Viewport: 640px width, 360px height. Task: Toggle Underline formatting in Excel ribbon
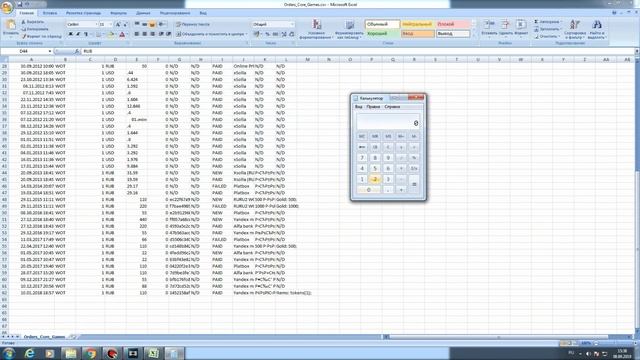tap(86, 34)
